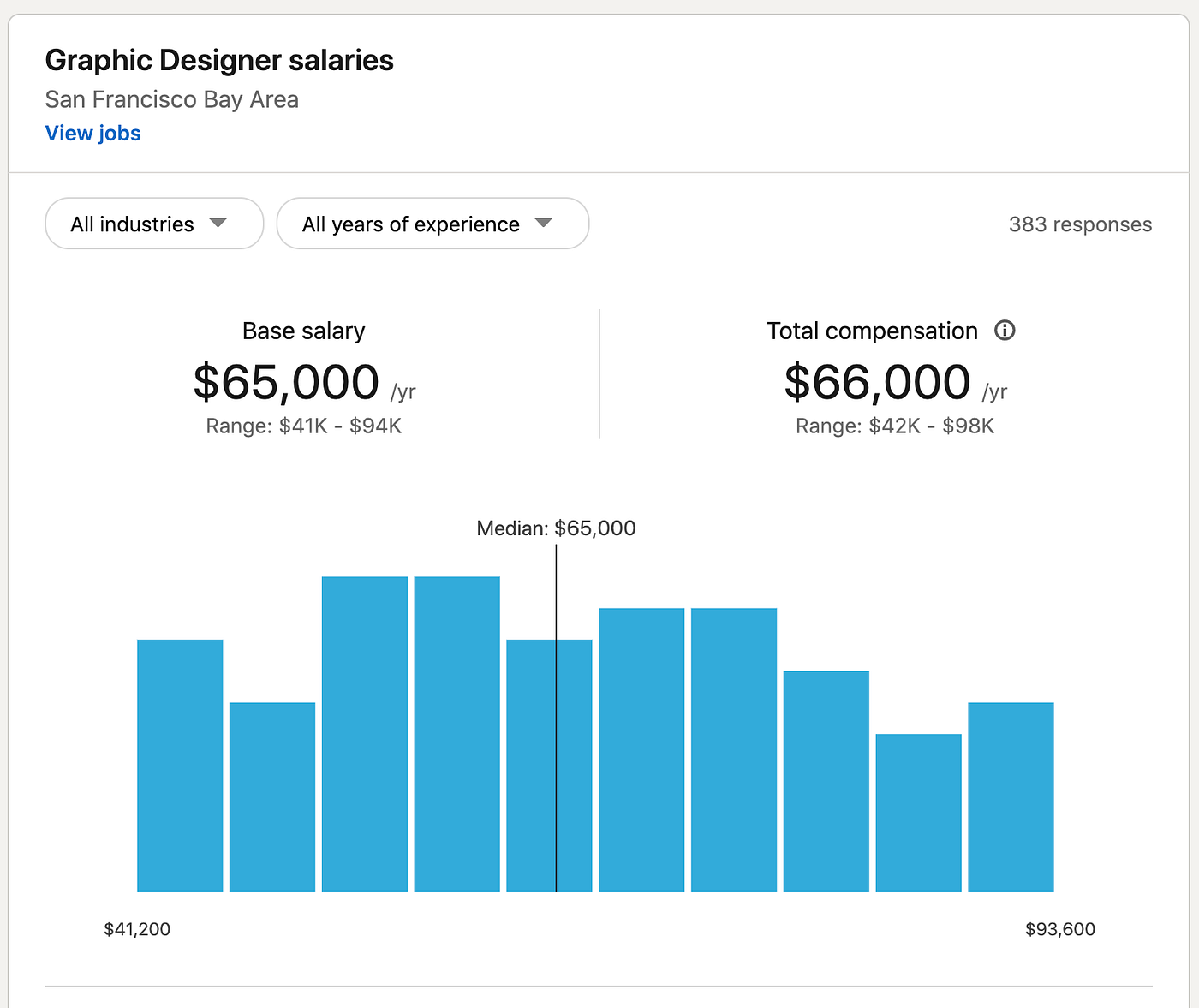Click the San Francisco Bay Area subtitle
The image size is (1199, 1008).
pyautogui.click(x=171, y=99)
